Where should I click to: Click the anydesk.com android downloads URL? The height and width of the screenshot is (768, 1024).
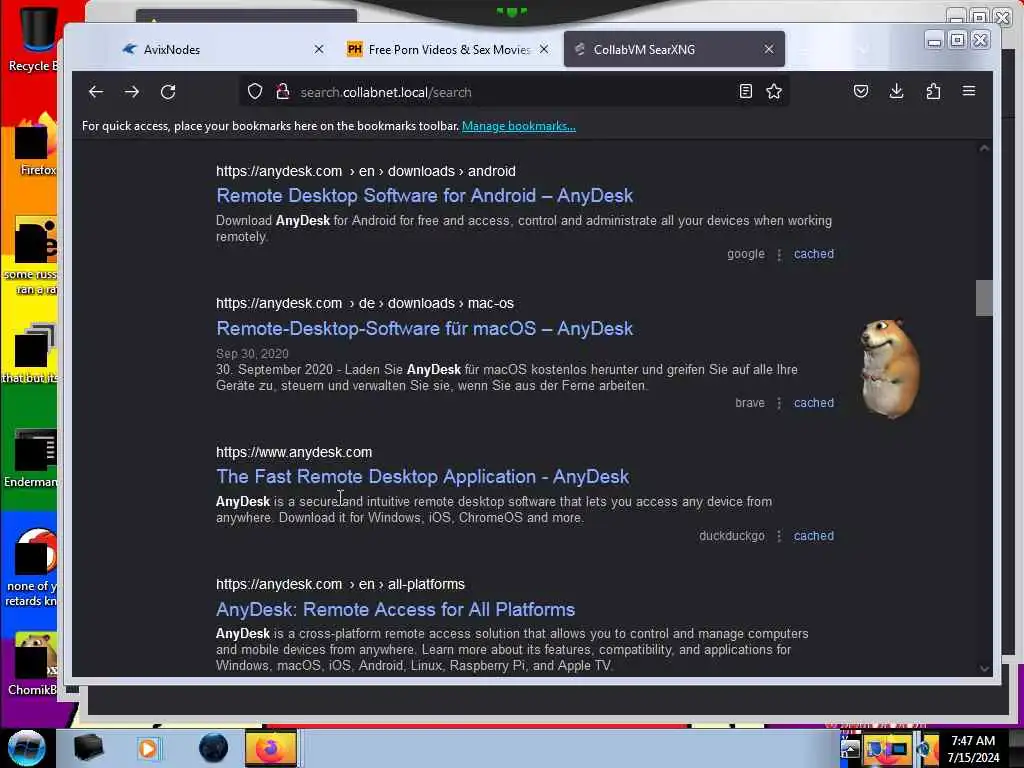pos(366,171)
